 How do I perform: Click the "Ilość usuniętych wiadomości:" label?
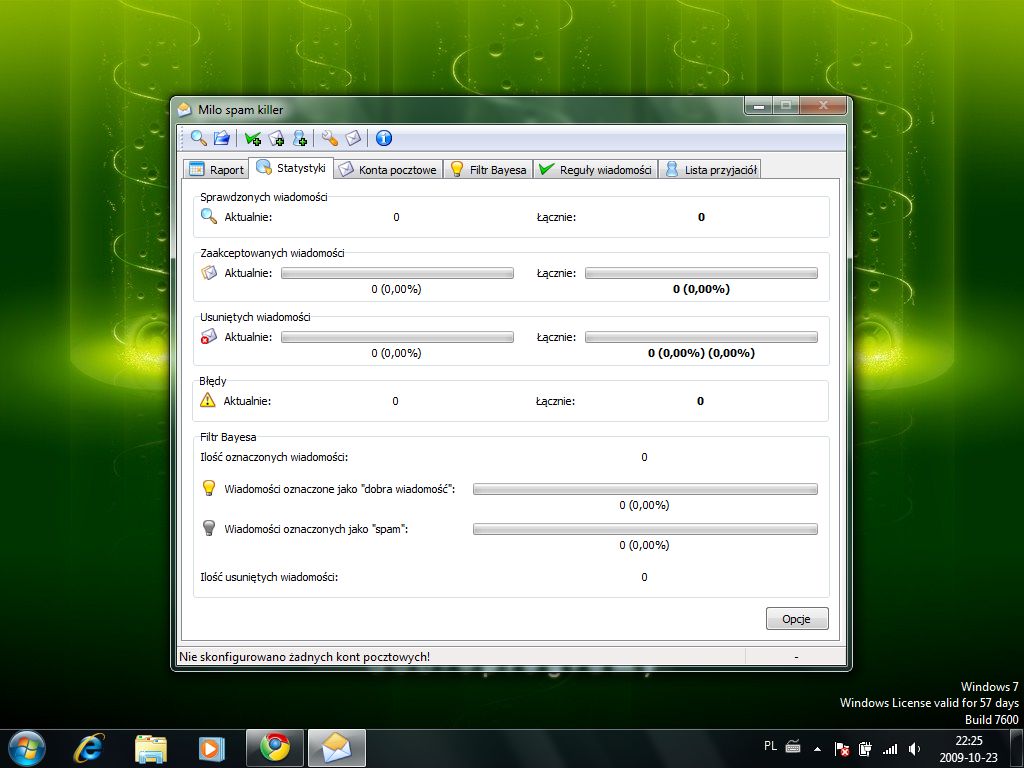[x=269, y=577]
